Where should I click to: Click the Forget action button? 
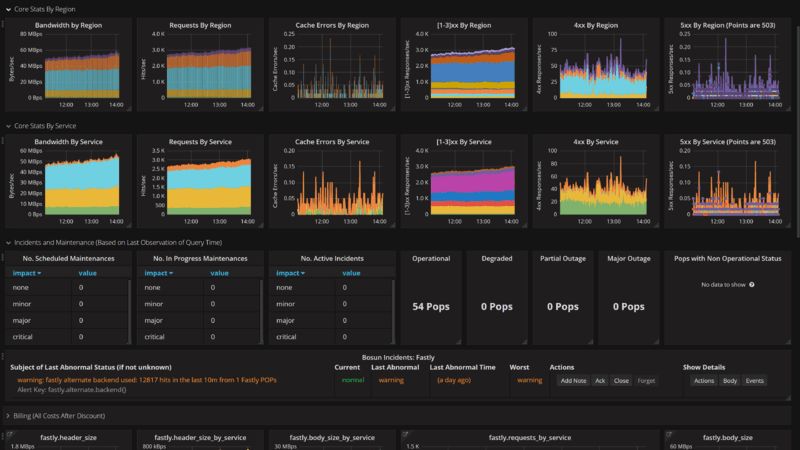[647, 380]
